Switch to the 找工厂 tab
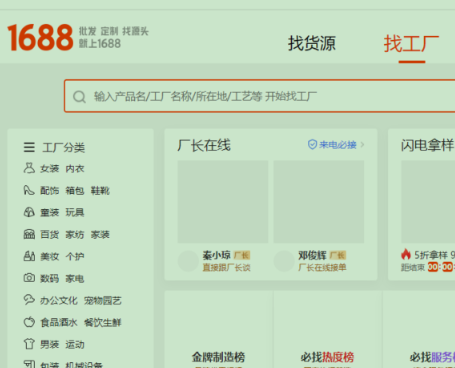Screen dimensions: 455x368 411,44
